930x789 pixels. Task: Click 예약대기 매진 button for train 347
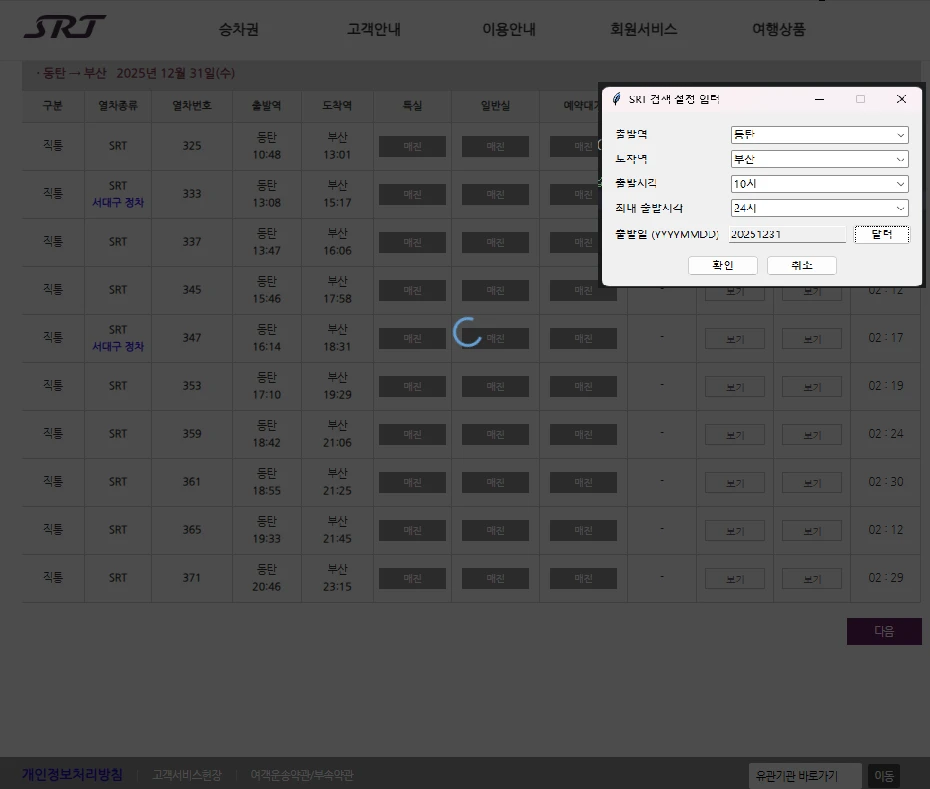tap(583, 338)
